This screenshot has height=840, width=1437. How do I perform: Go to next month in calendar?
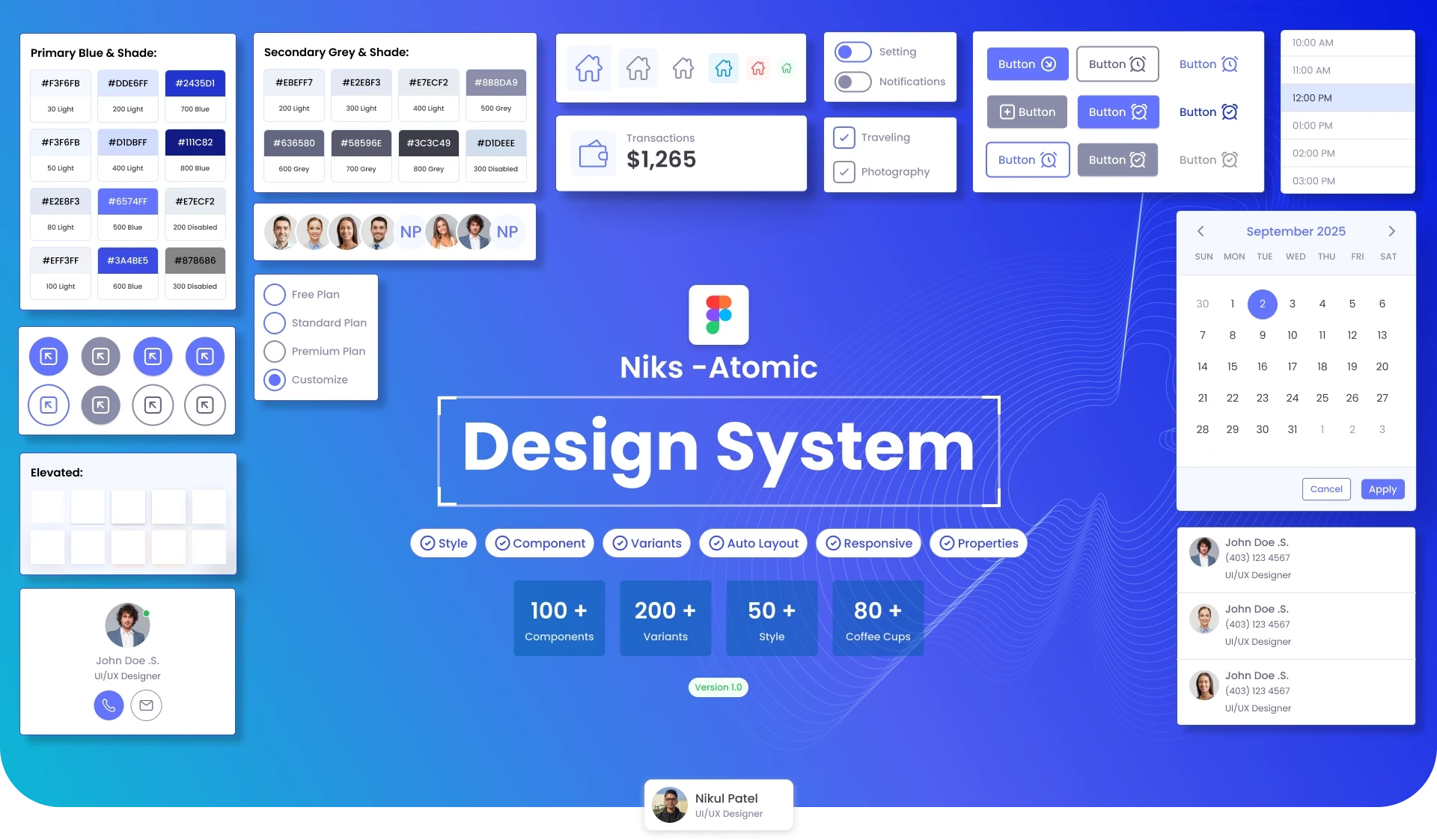(1391, 231)
